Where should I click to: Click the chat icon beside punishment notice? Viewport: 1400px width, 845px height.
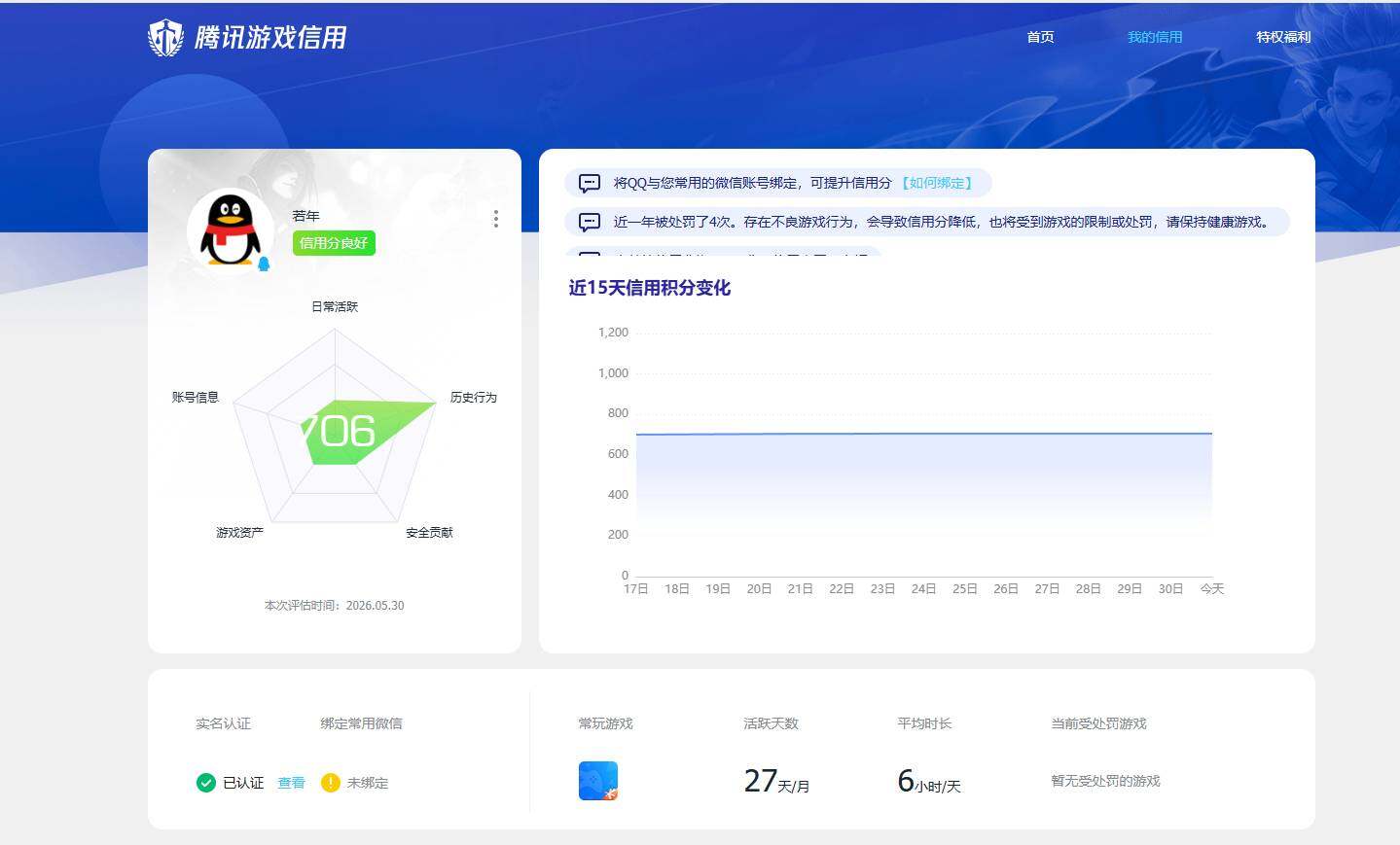[x=590, y=222]
